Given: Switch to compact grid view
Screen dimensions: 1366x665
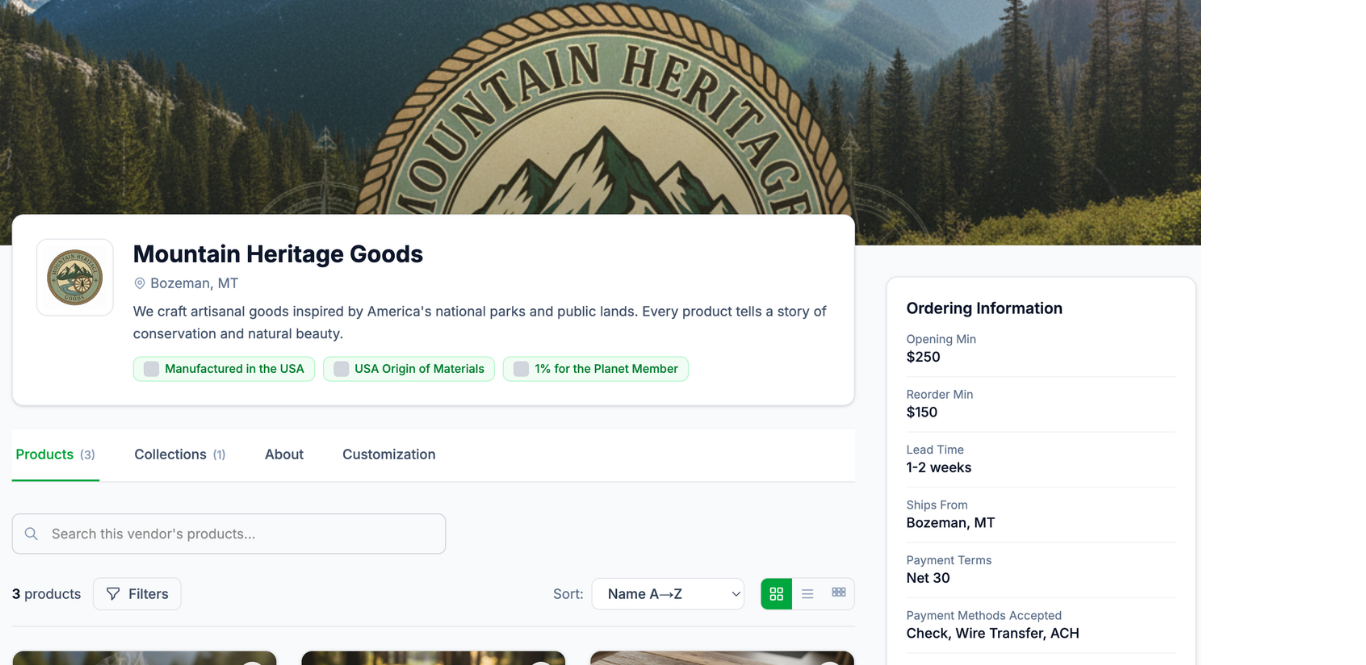Looking at the screenshot, I should [839, 594].
